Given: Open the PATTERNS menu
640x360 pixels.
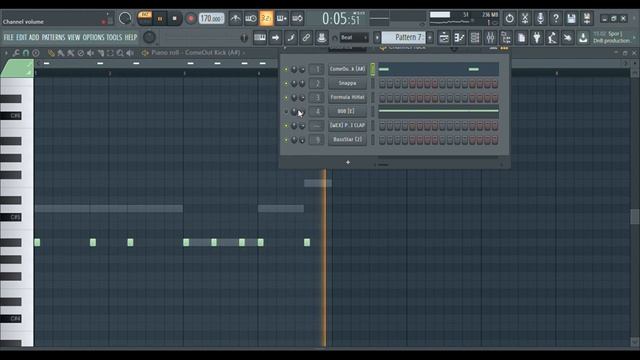Looking at the screenshot, I should (53, 38).
